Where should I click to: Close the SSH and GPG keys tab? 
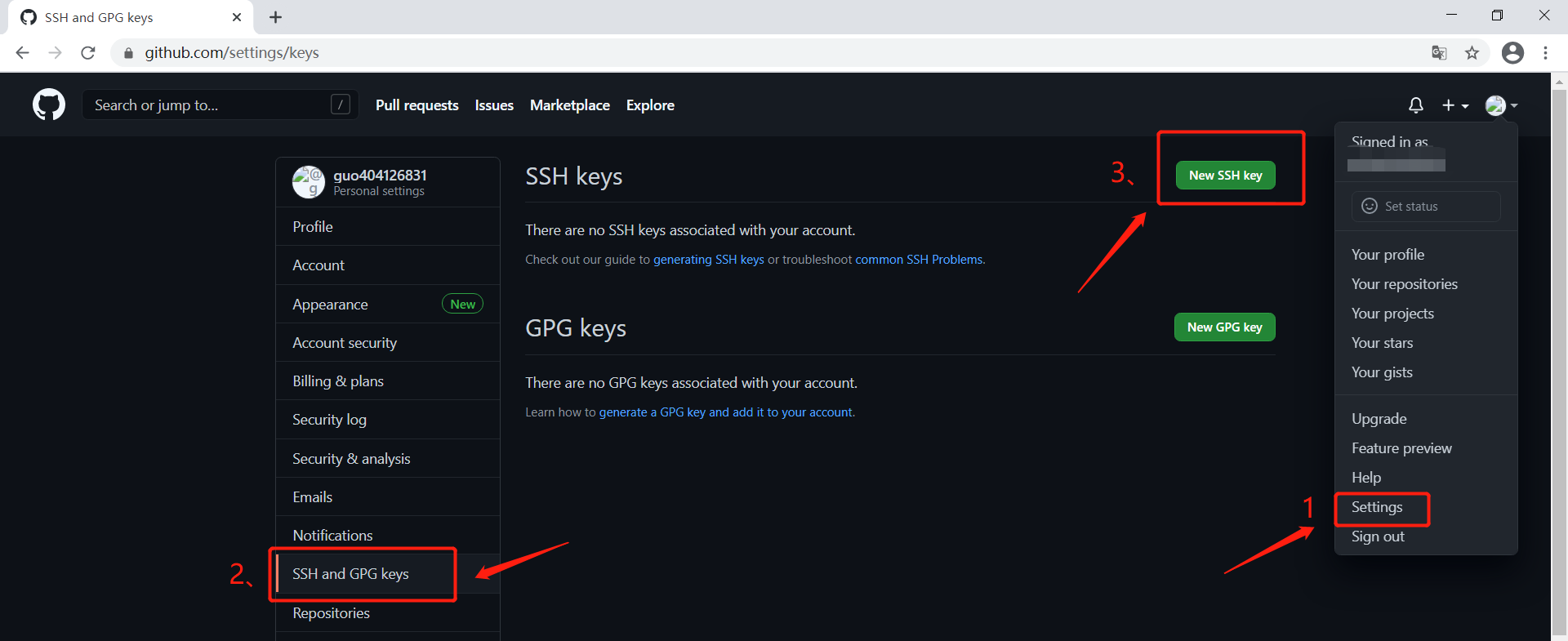click(237, 17)
